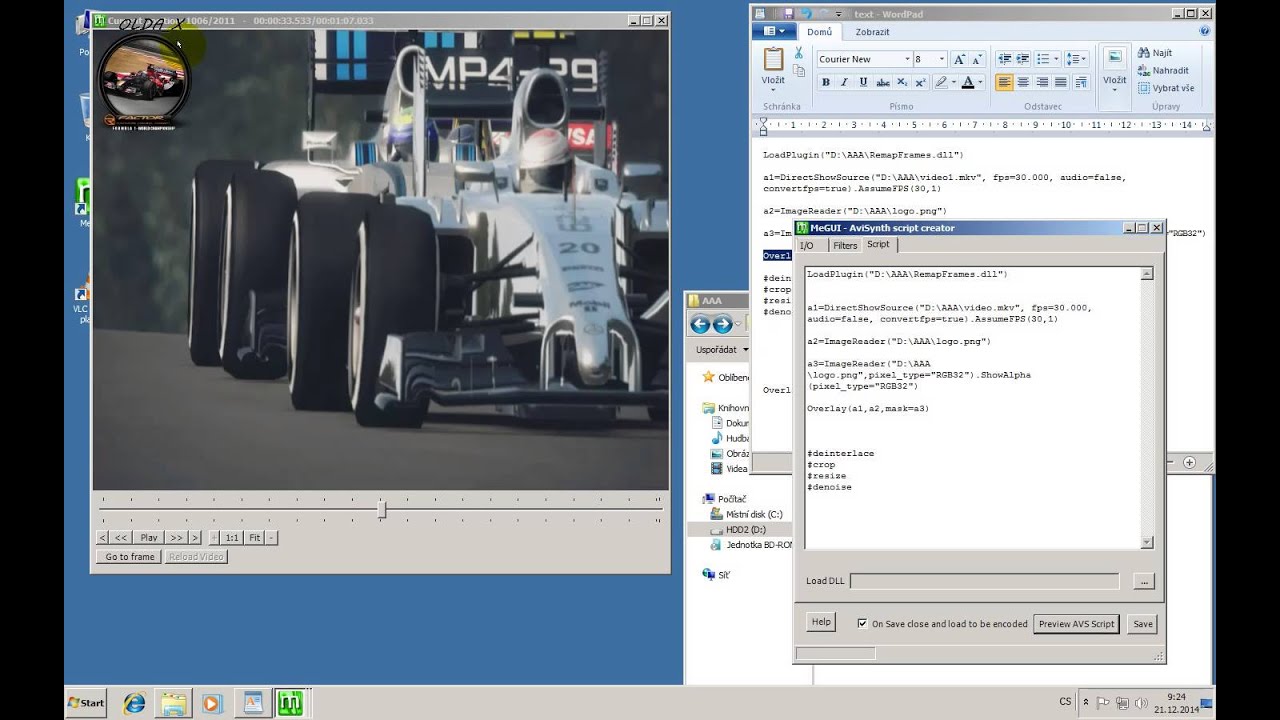Click the Insert picture icon in WordPad
The width and height of the screenshot is (1280, 720).
(1114, 58)
